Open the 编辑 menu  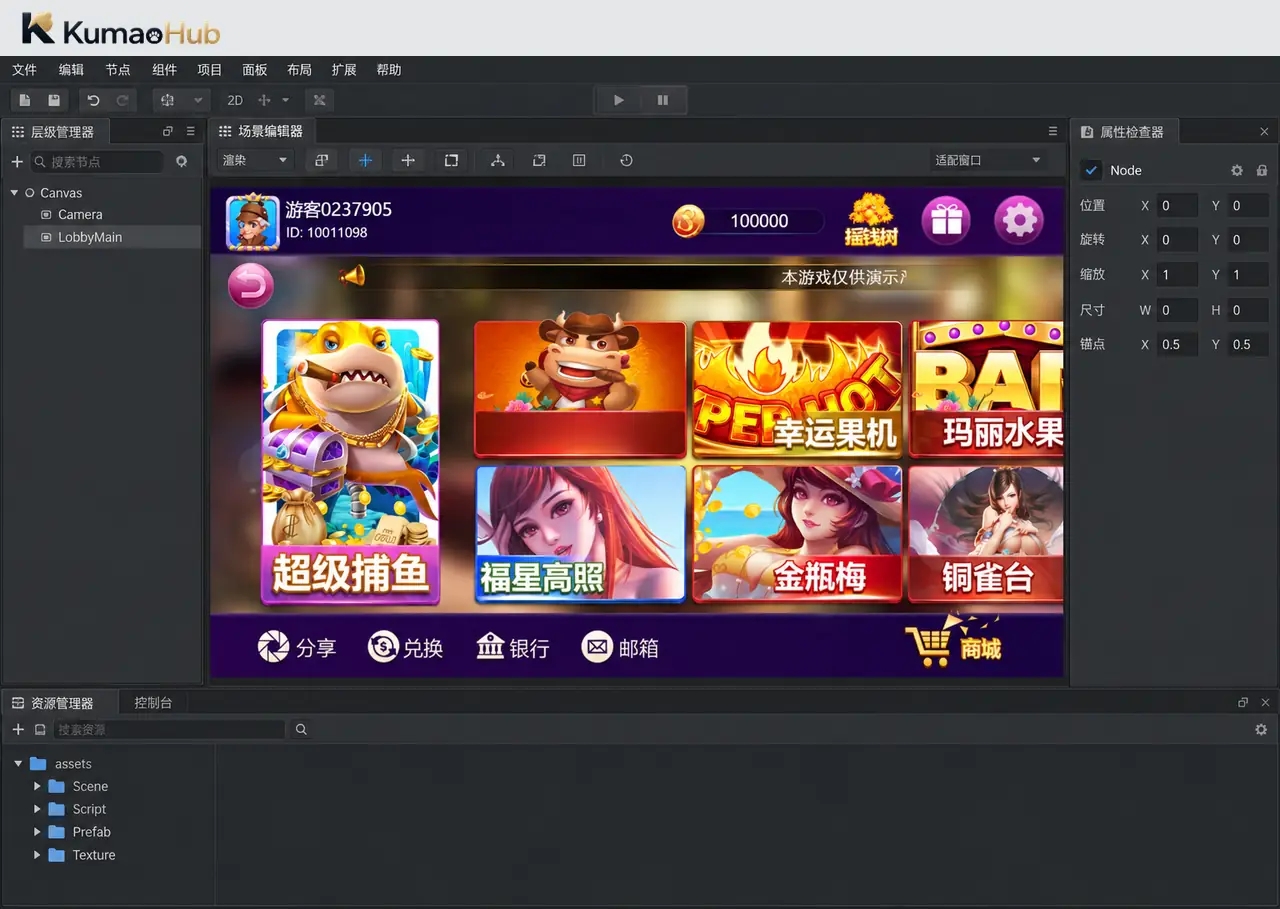(71, 70)
